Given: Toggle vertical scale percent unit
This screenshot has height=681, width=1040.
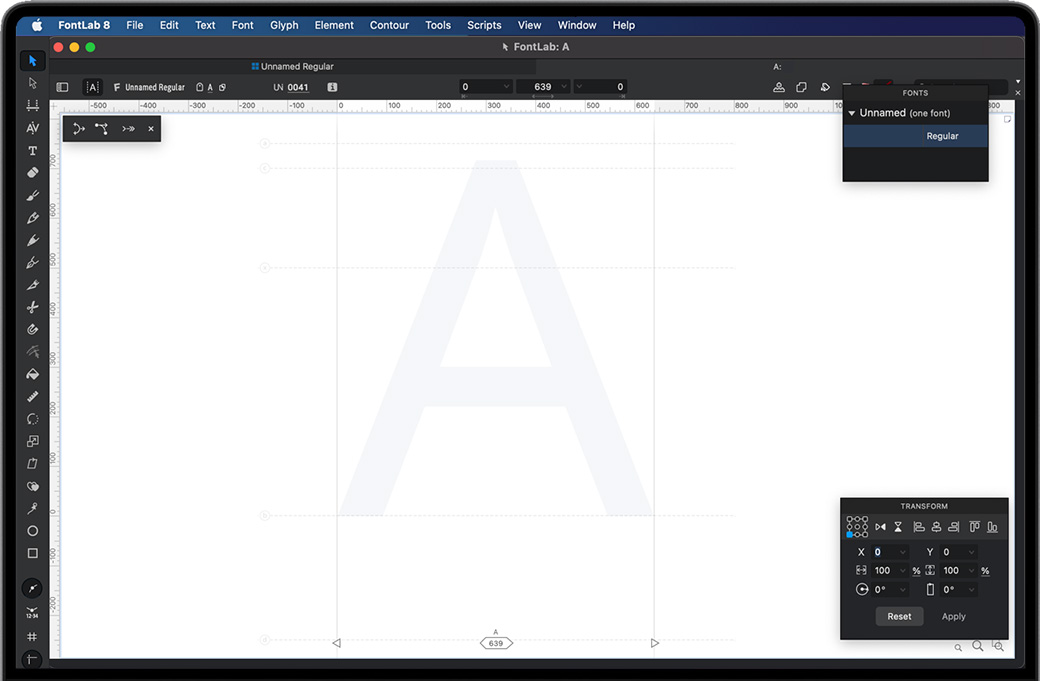Looking at the screenshot, I should coord(985,571).
